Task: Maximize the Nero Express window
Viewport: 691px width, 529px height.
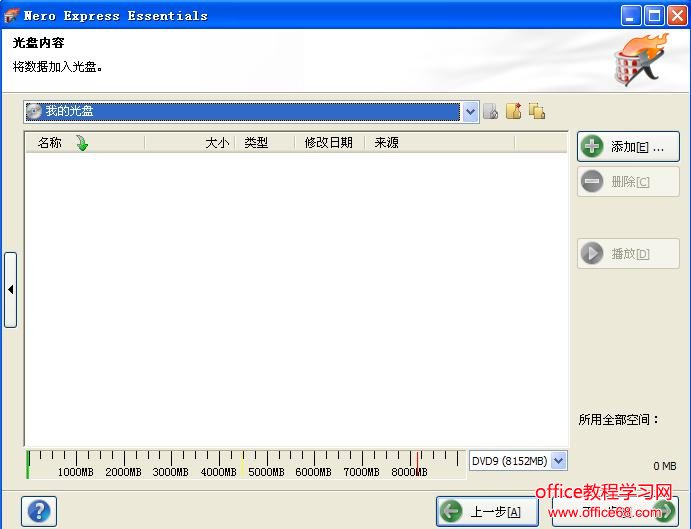Action: (654, 16)
